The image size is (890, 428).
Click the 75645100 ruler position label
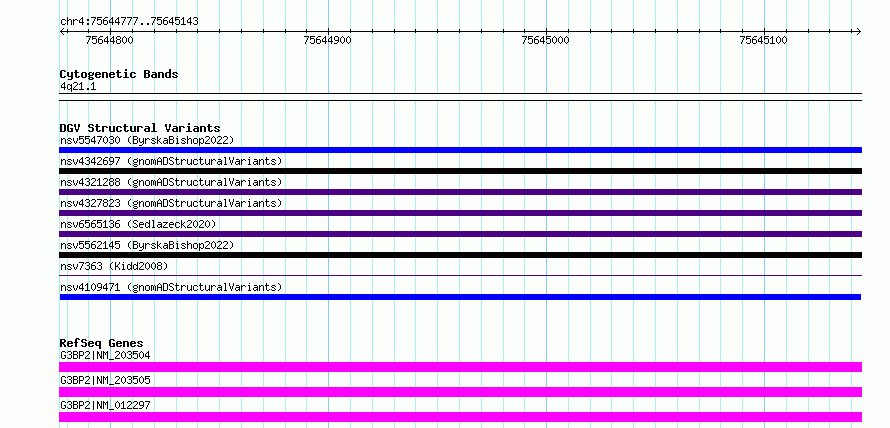763,40
